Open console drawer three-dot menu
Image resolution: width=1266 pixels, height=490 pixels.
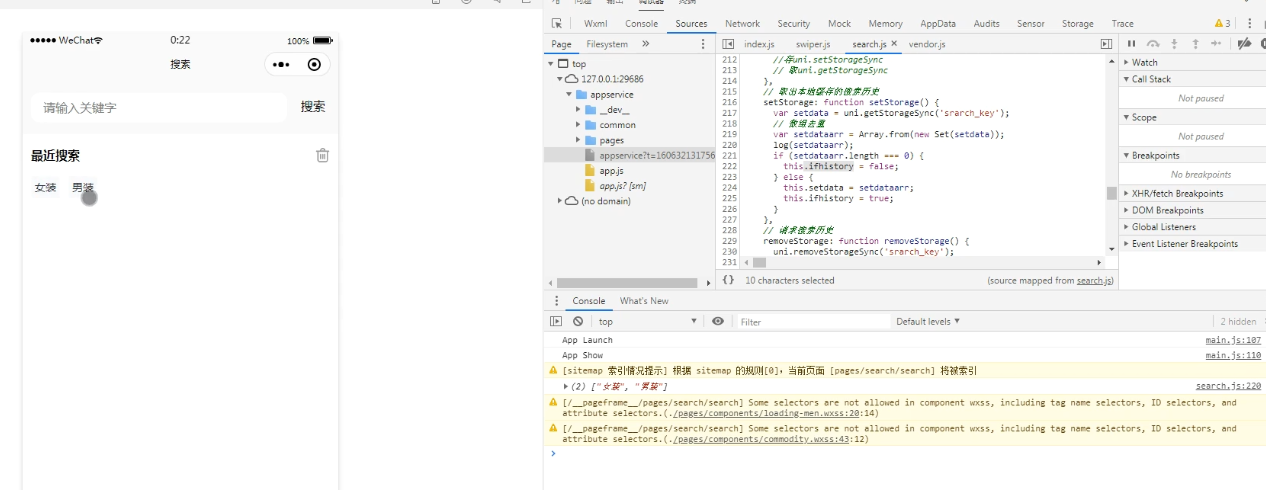[557, 301]
